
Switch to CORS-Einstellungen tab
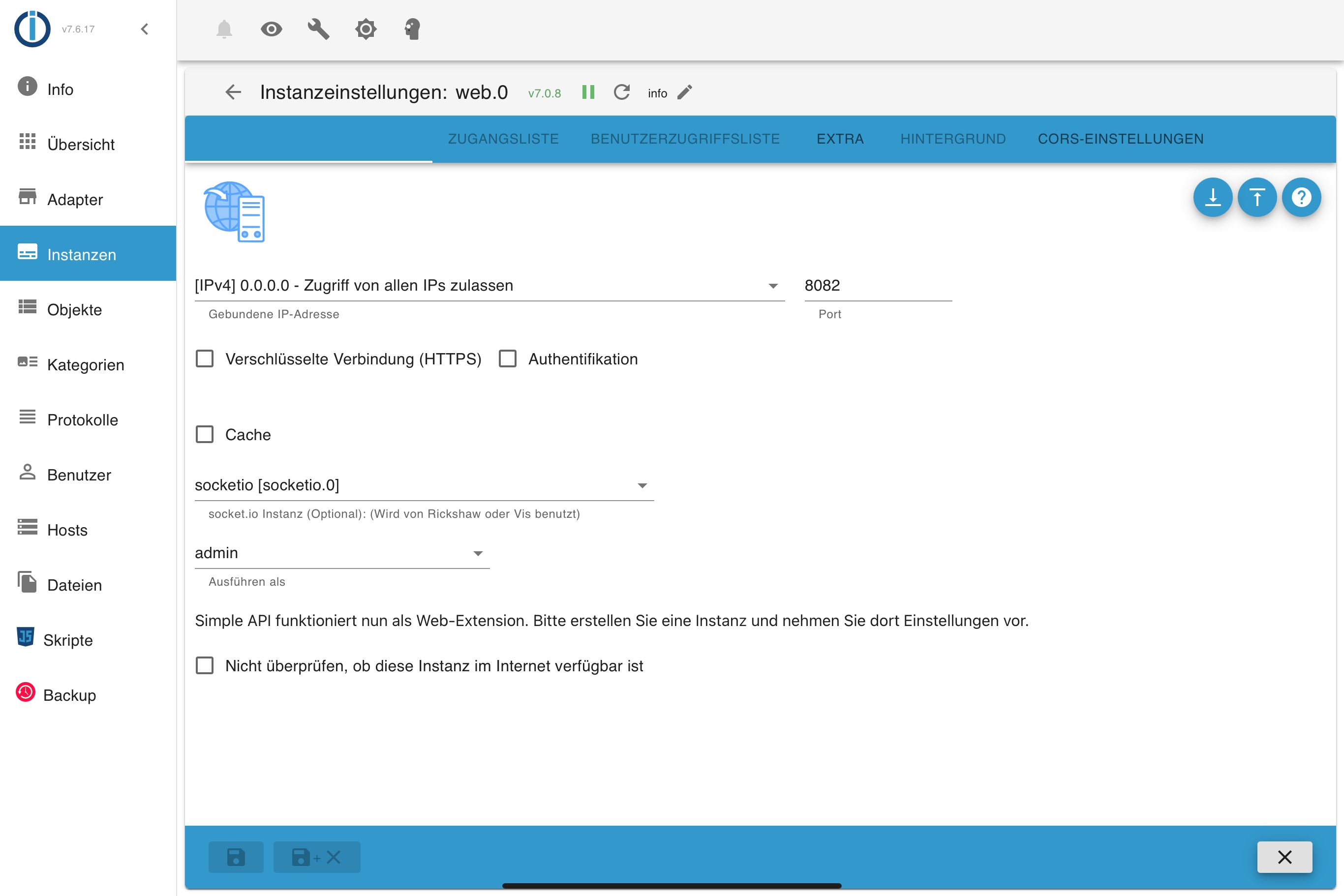(1121, 139)
